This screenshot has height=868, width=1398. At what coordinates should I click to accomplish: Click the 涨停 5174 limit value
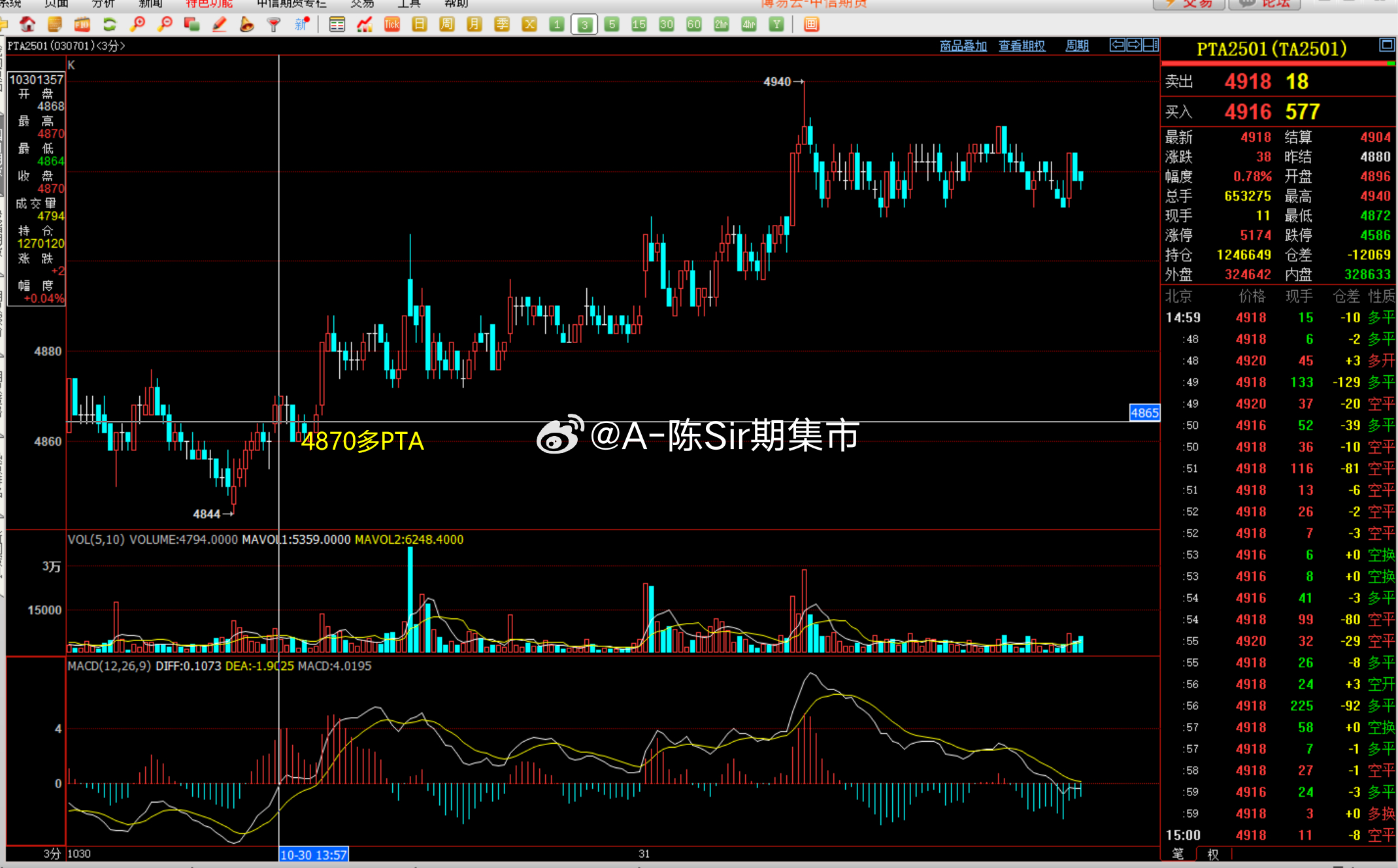click(1256, 235)
